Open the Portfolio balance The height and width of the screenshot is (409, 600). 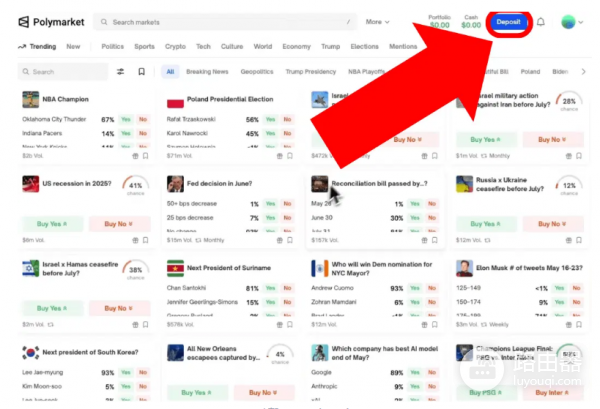tap(439, 21)
